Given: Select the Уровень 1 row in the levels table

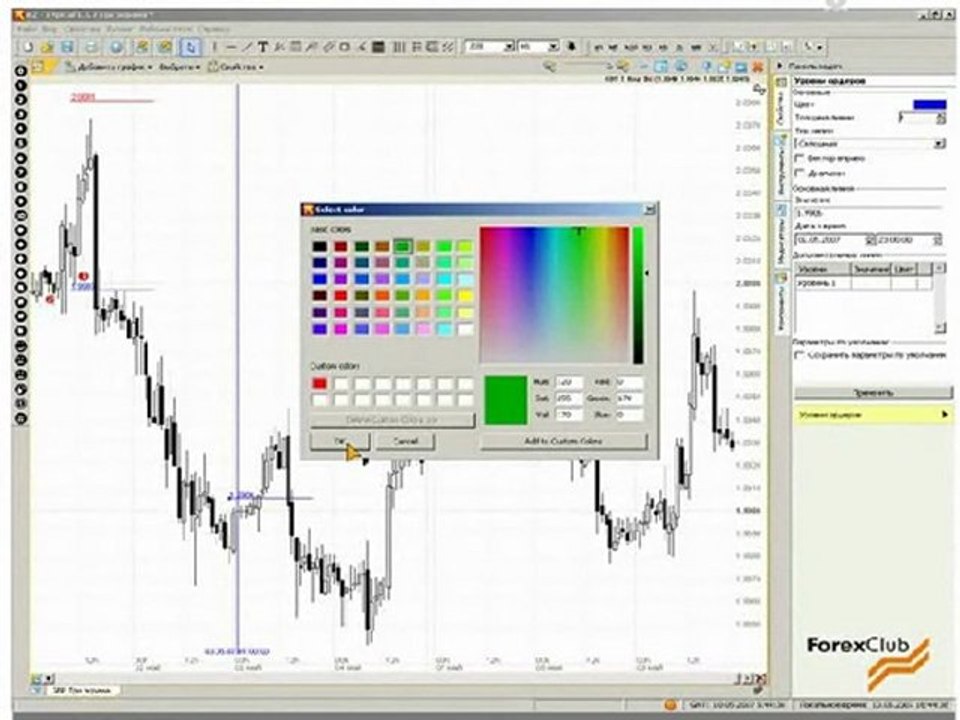Looking at the screenshot, I should point(862,283).
